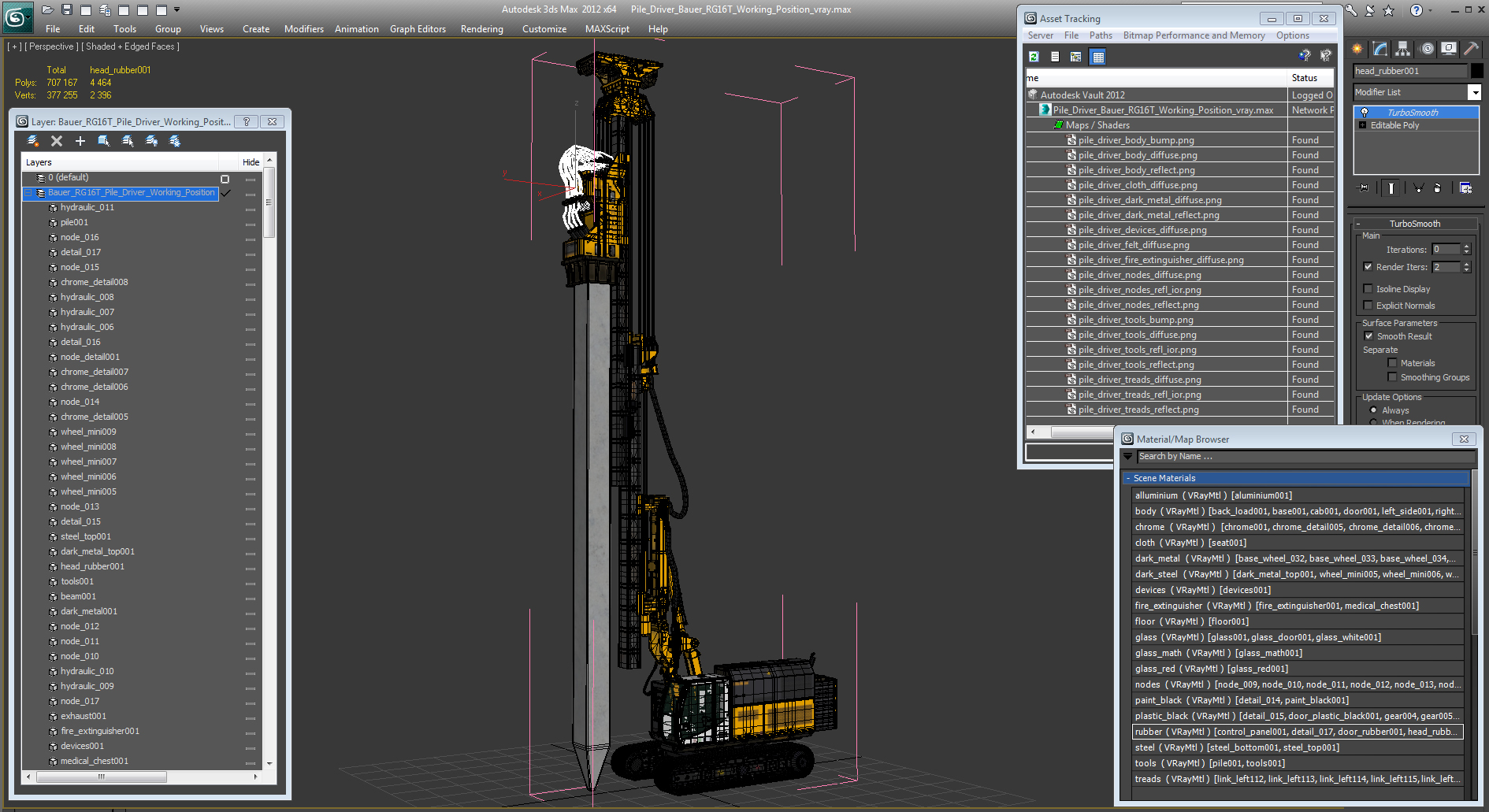Select the head_rubber001 layer object
The width and height of the screenshot is (1489, 812).
(x=92, y=566)
